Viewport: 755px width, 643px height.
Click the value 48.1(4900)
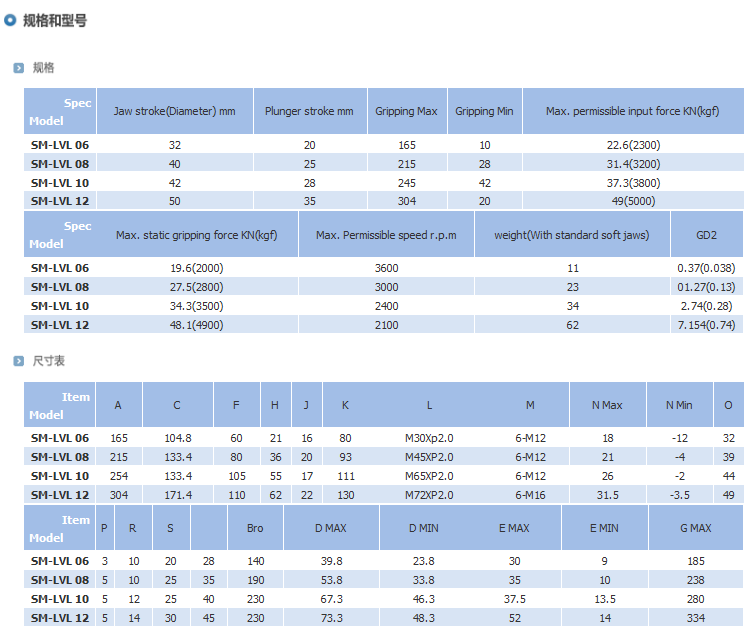196,325
